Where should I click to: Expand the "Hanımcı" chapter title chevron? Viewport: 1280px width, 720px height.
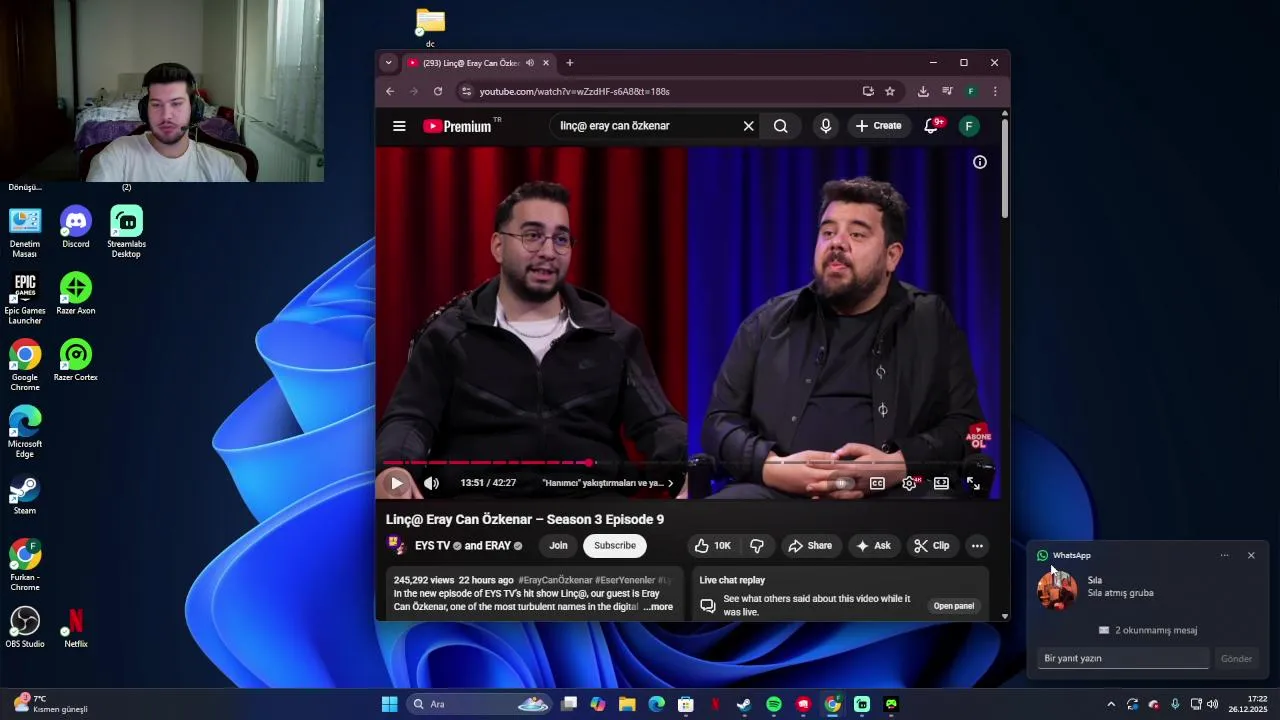point(670,483)
